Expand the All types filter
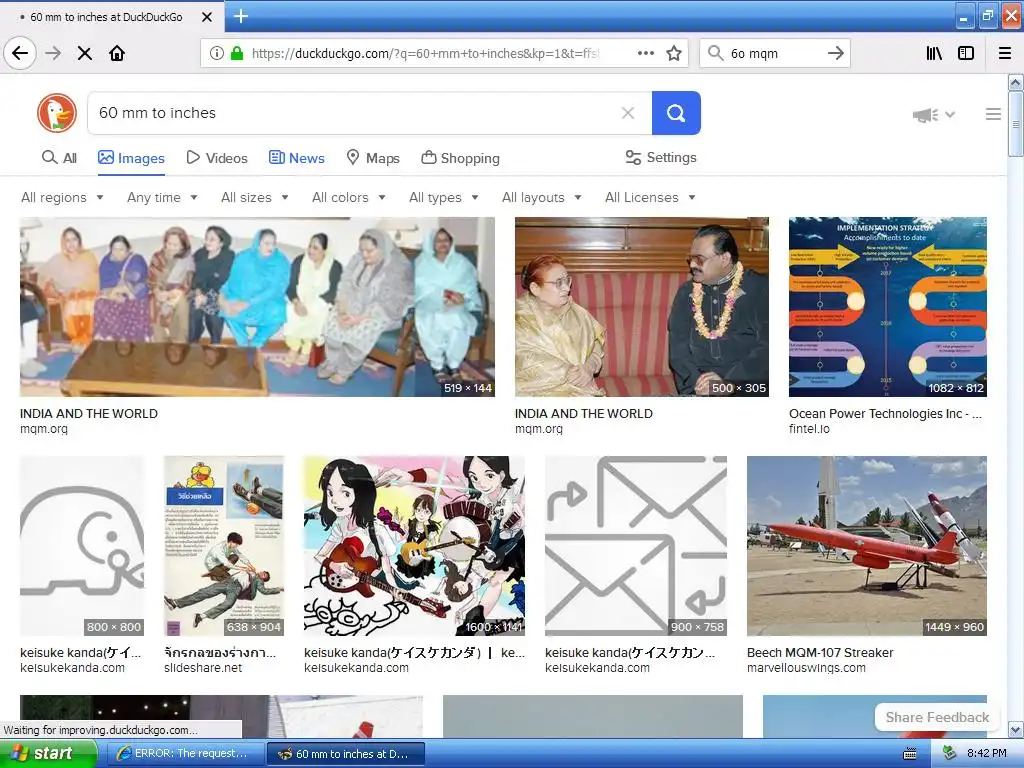1024x768 pixels. tap(444, 197)
